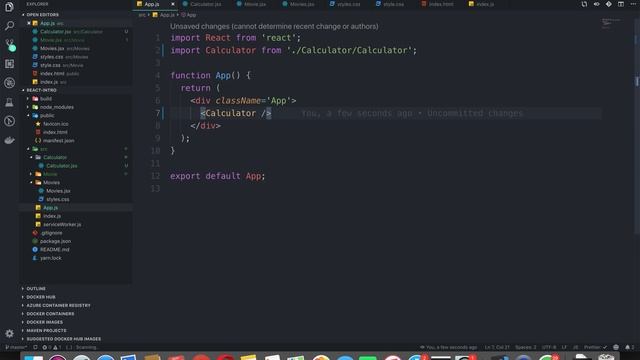The height and width of the screenshot is (360, 640).
Task: Click the editor minimap preview
Action: (611, 23)
